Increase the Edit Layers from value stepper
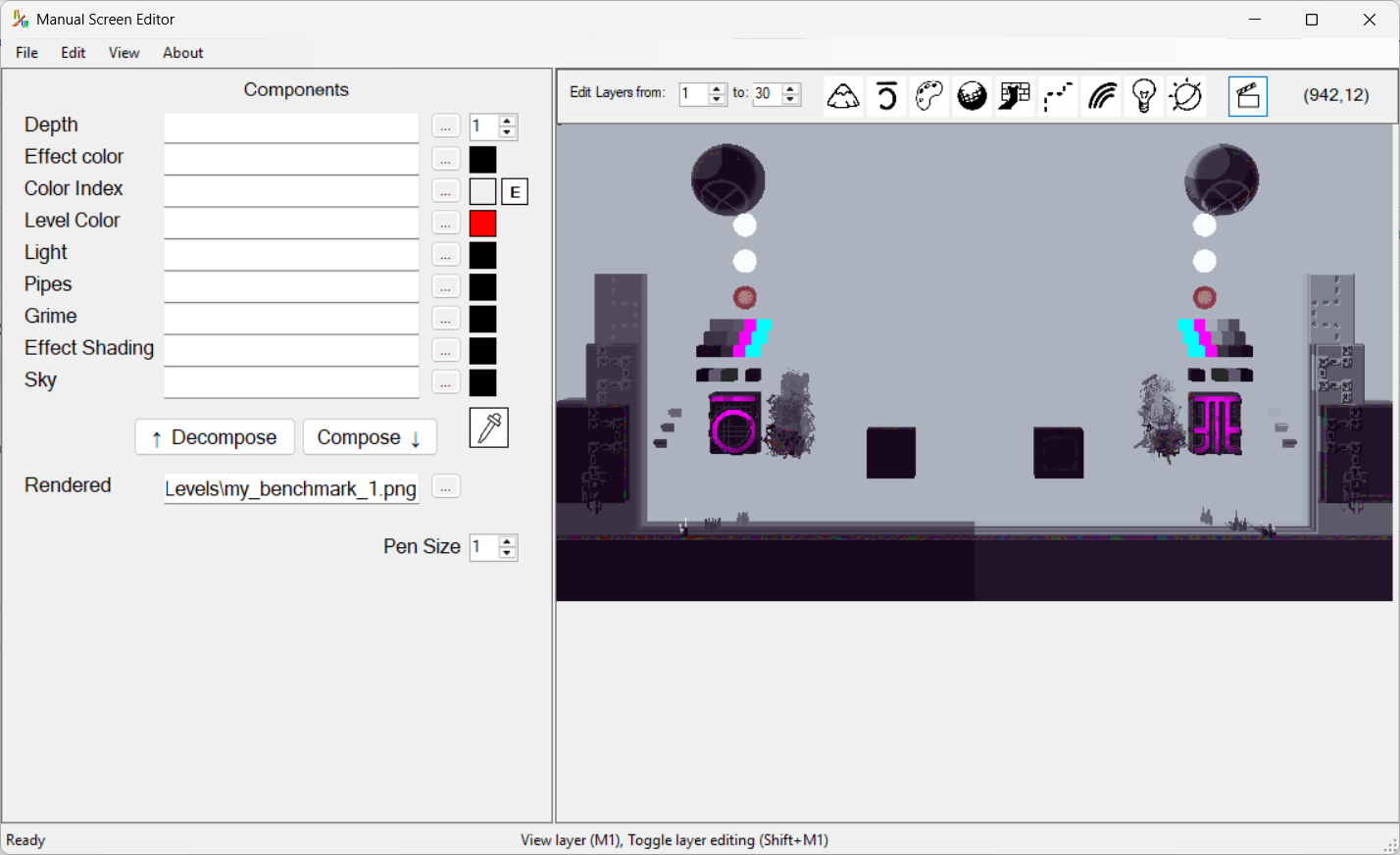The height and width of the screenshot is (855, 1400). (715, 90)
